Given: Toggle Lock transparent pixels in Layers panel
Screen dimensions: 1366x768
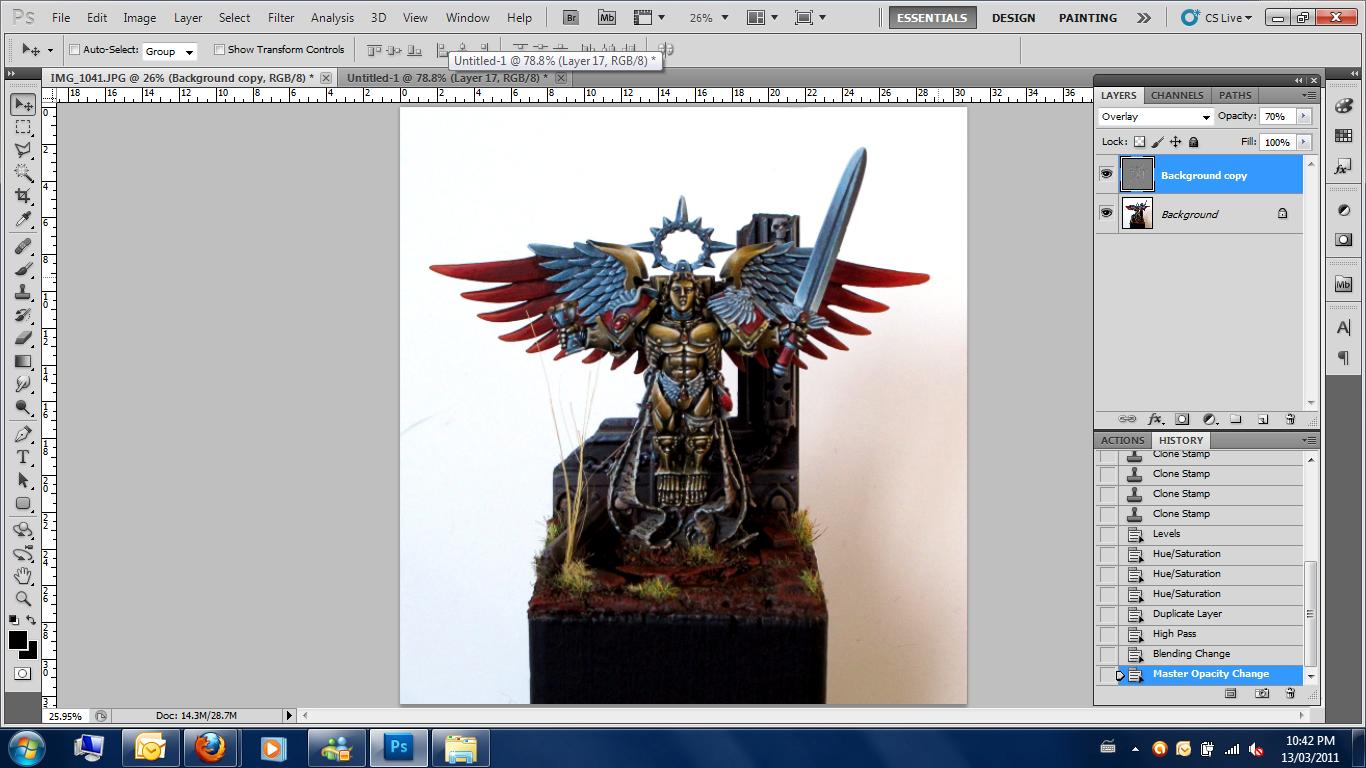Looking at the screenshot, I should [x=1139, y=142].
